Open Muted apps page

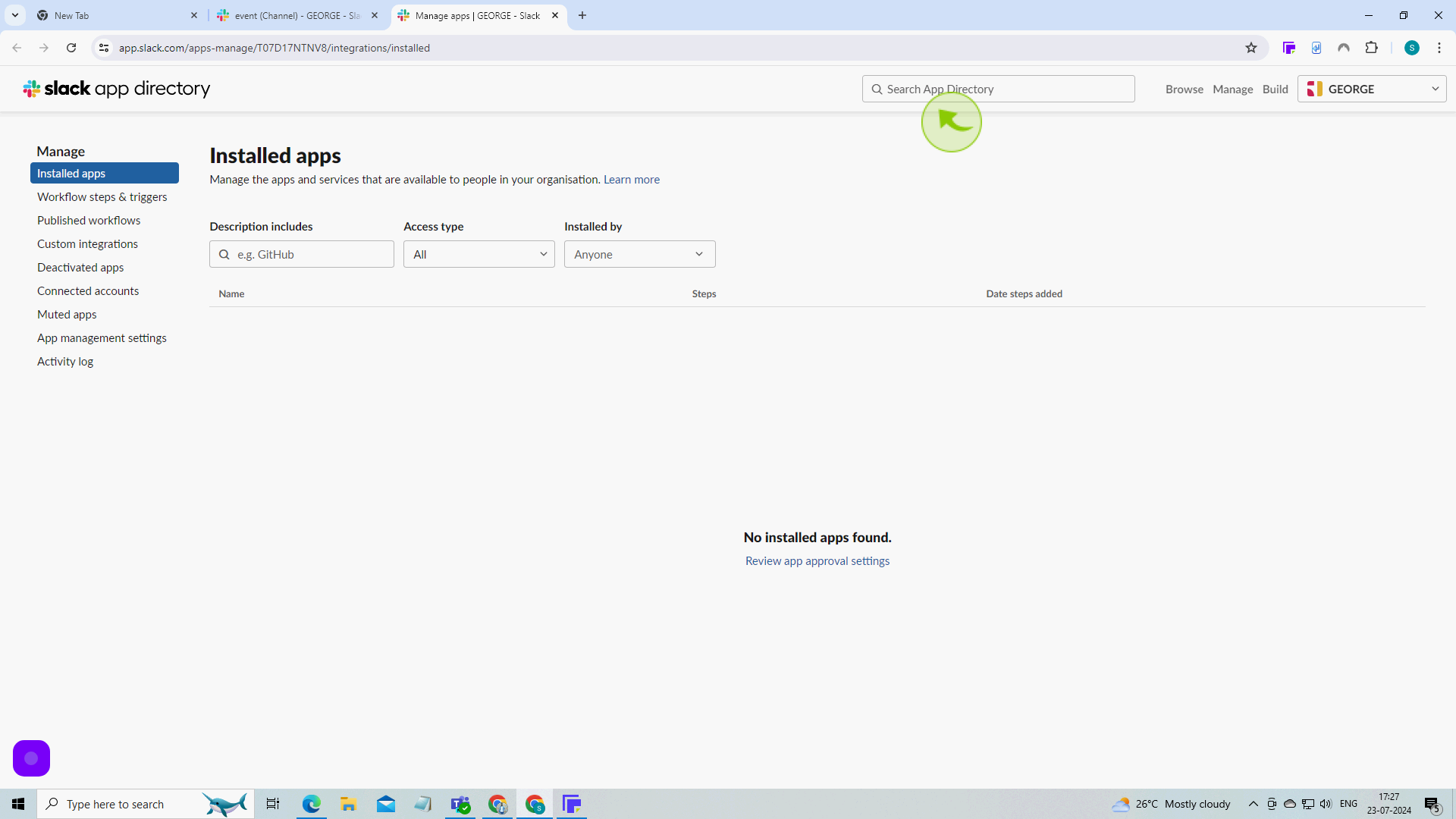click(x=67, y=314)
